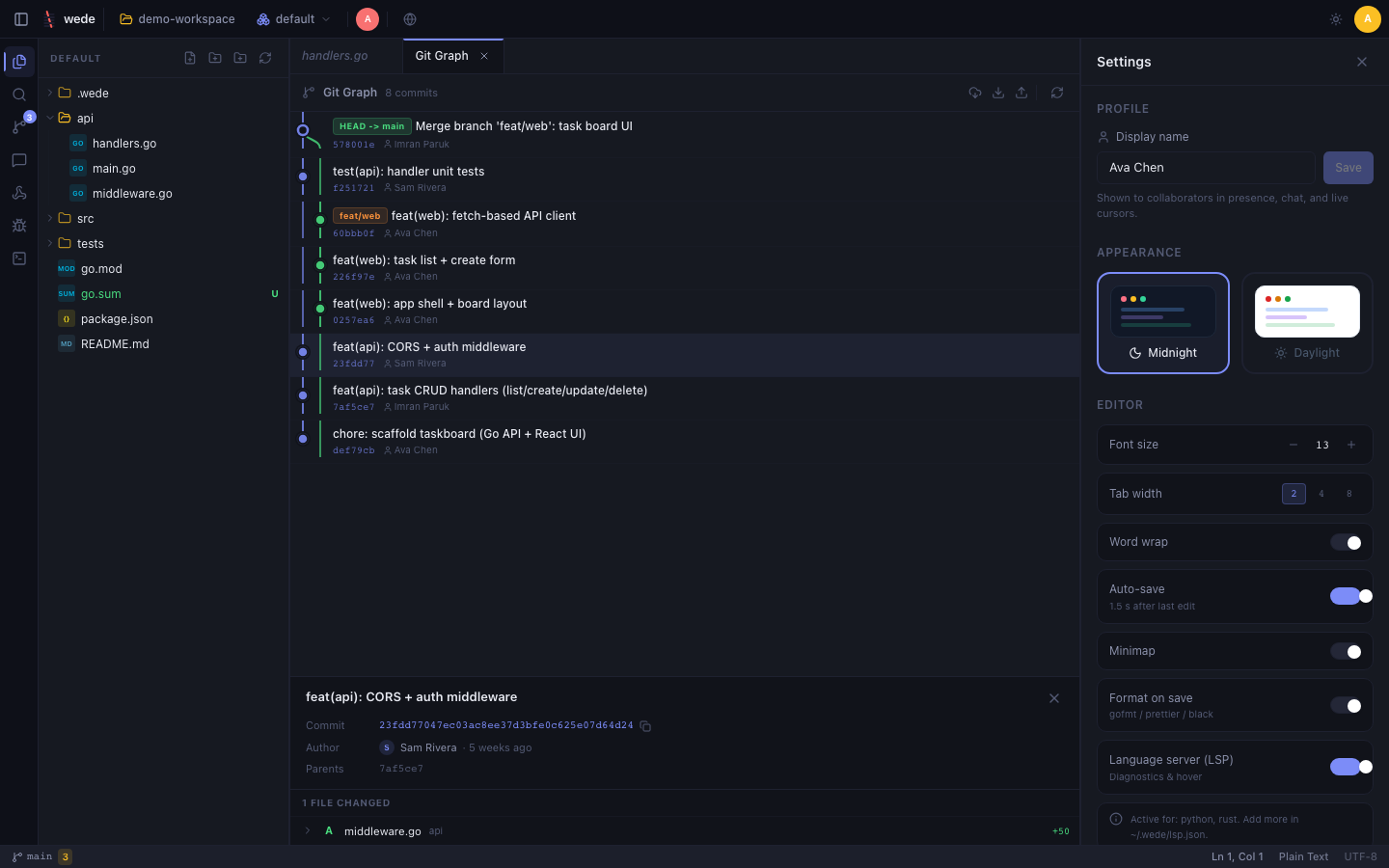Click the Git Graph push icon
1389x868 pixels.
(x=1021, y=93)
